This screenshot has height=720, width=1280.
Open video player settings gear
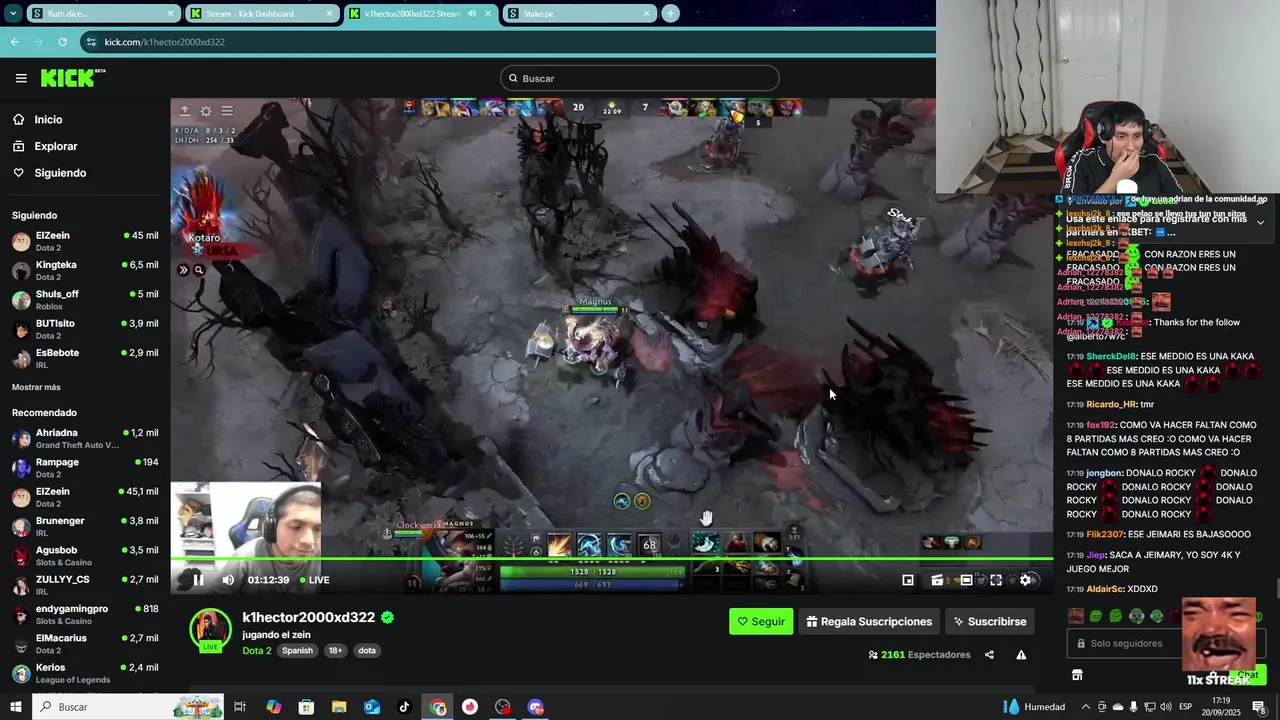click(x=1025, y=580)
